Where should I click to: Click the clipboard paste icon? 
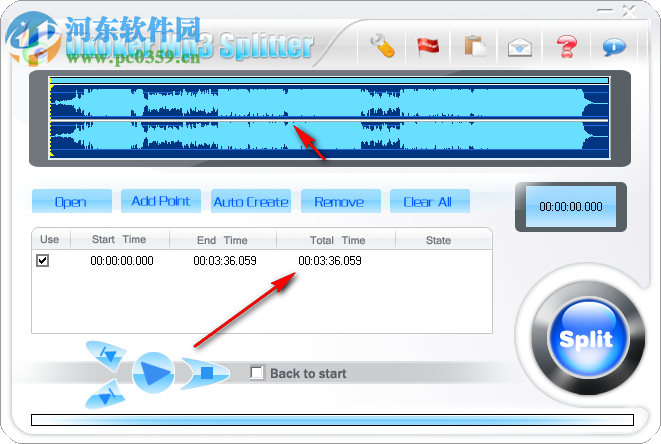coord(475,46)
